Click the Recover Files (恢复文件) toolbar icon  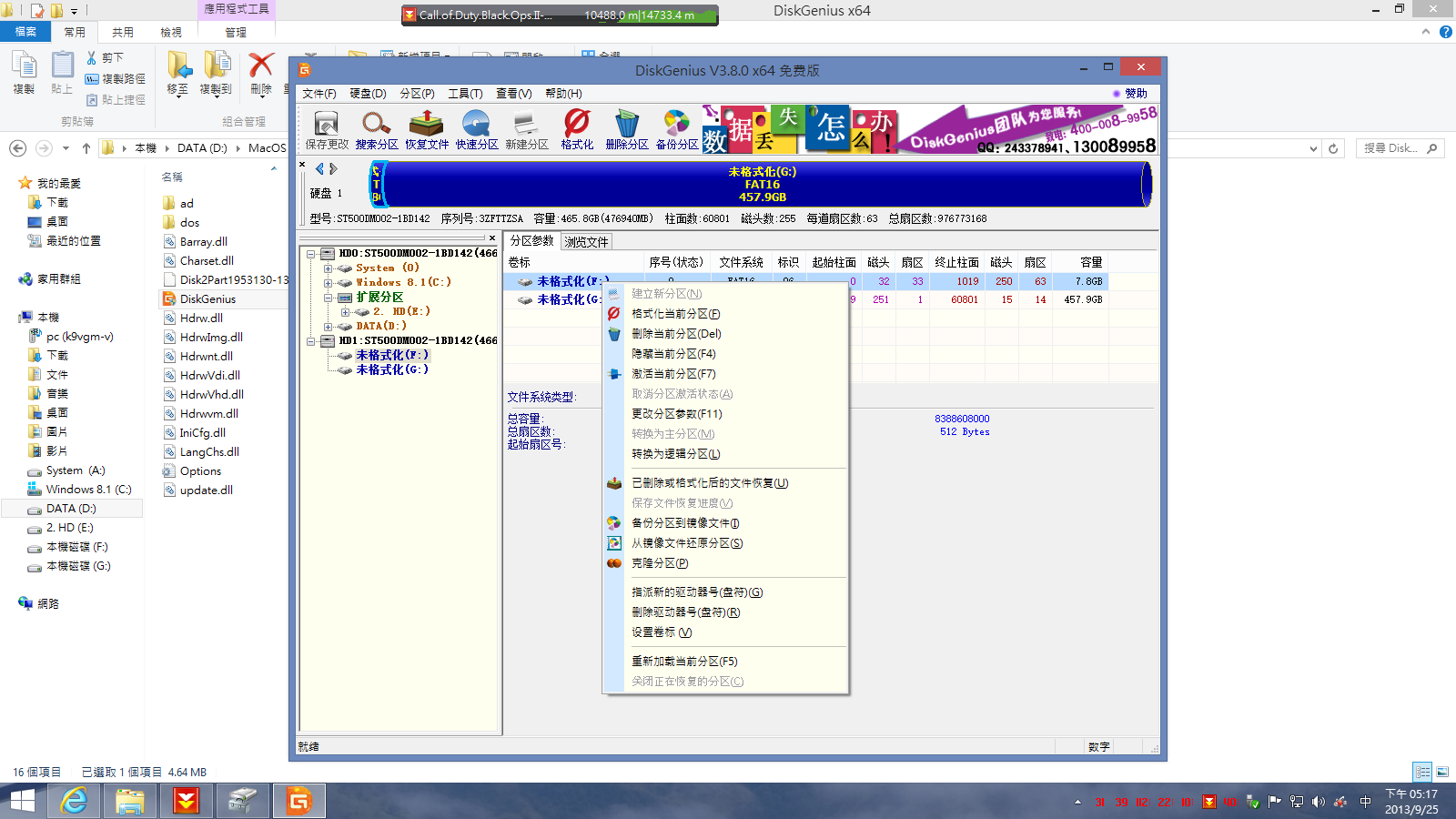[x=426, y=130]
